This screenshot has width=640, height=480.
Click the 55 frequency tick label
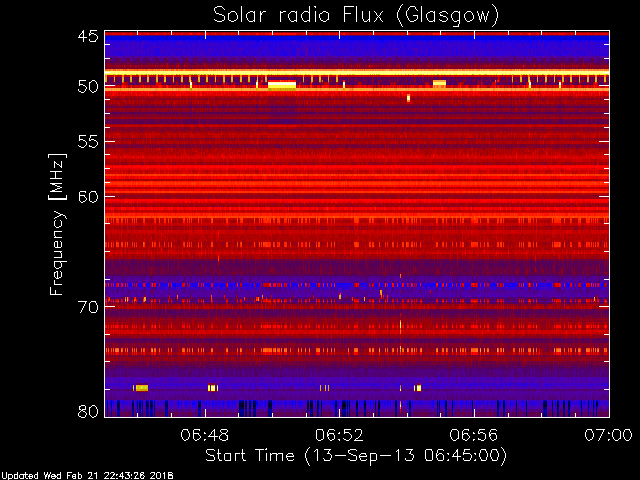pos(88,142)
